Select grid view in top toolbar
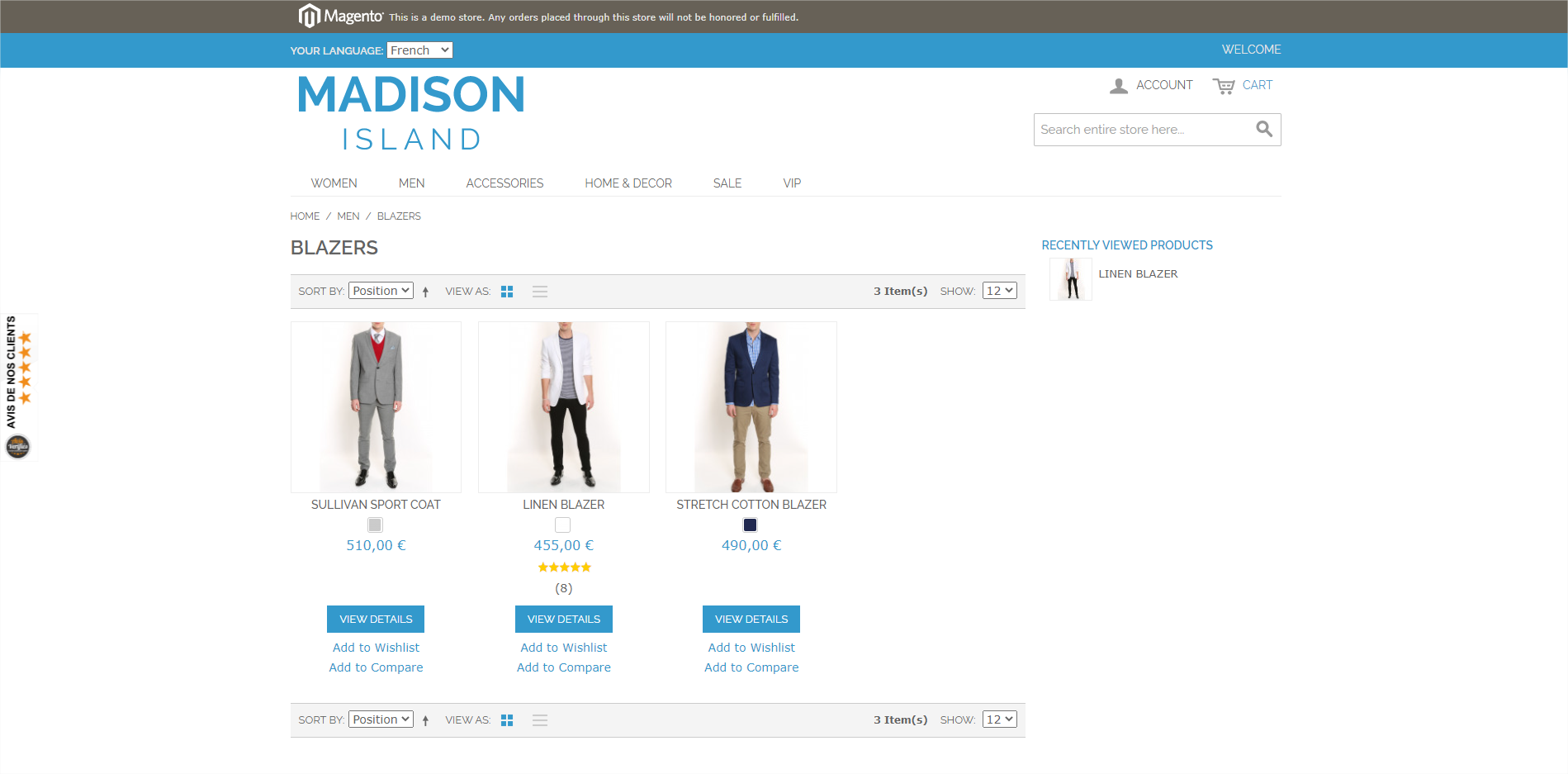The image size is (1568, 774). click(x=507, y=292)
